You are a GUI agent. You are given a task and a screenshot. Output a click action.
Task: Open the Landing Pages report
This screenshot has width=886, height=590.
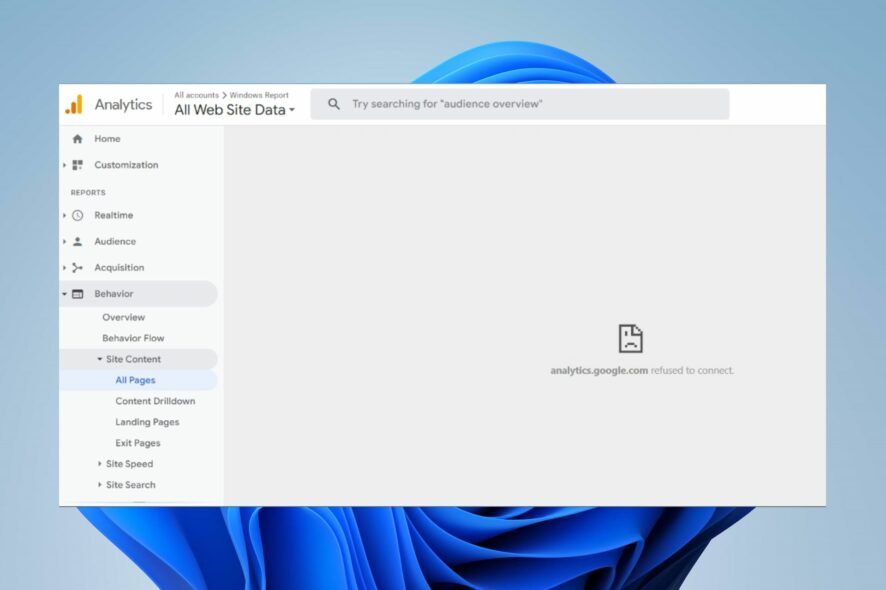pyautogui.click(x=147, y=422)
